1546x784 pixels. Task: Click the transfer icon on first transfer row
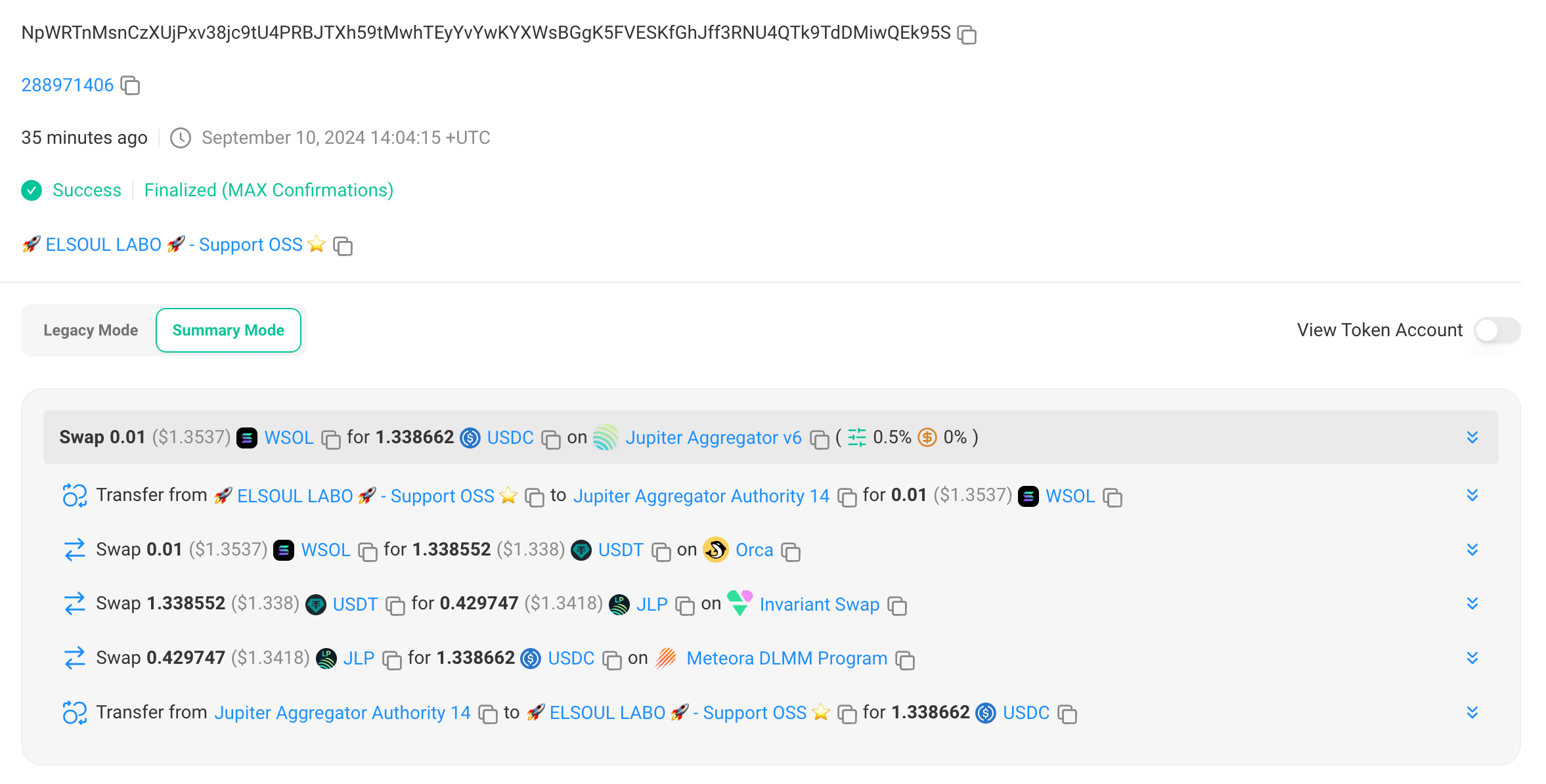[75, 495]
